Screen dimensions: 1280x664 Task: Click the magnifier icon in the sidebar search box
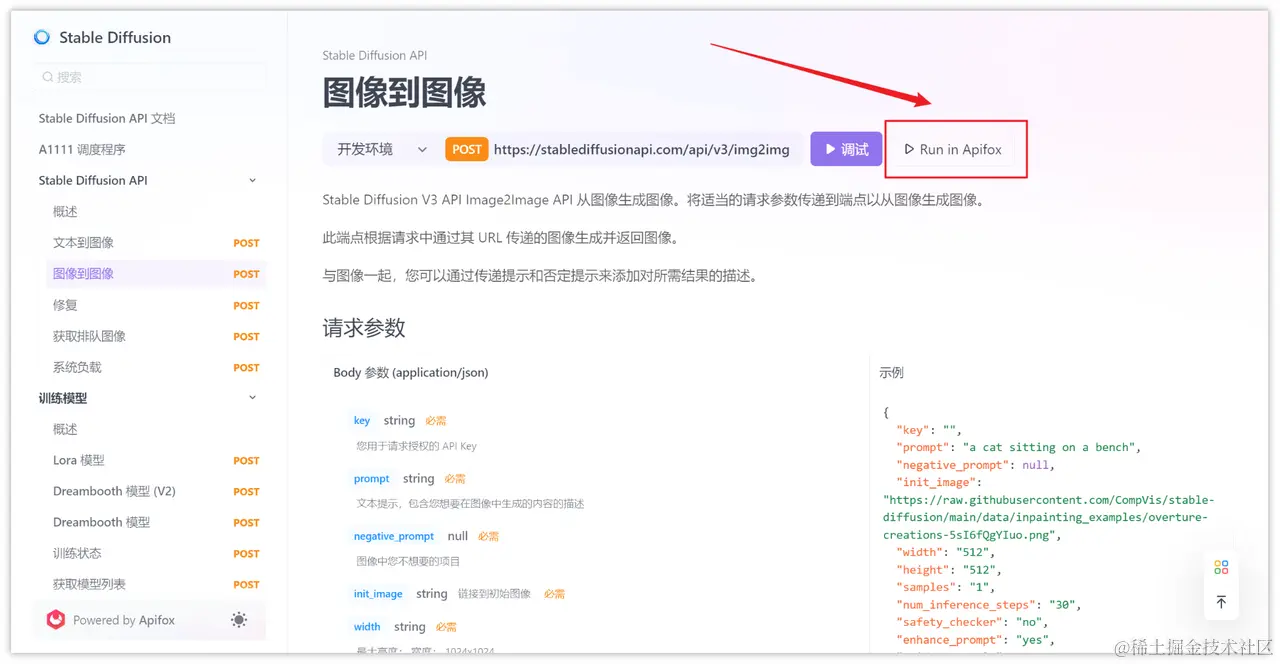click(x=47, y=76)
